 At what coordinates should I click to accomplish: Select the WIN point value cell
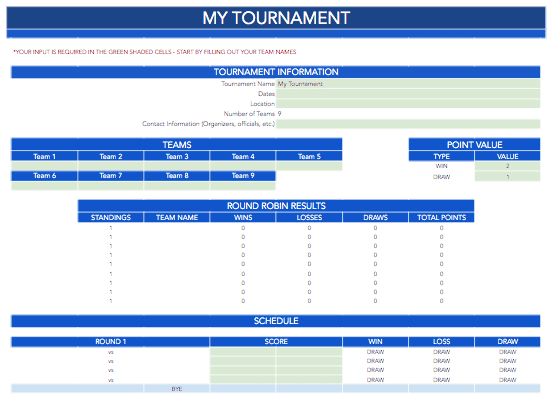pos(507,166)
